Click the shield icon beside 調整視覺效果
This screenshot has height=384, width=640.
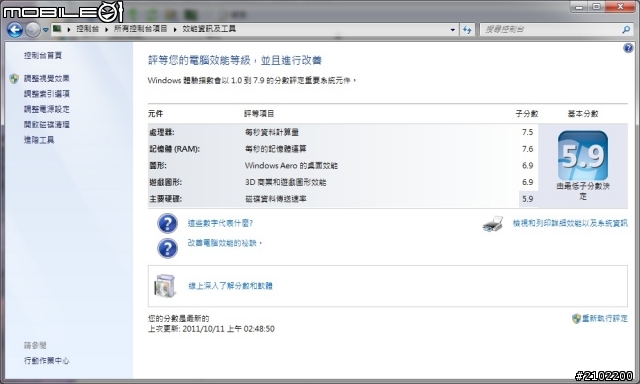pyautogui.click(x=14, y=78)
